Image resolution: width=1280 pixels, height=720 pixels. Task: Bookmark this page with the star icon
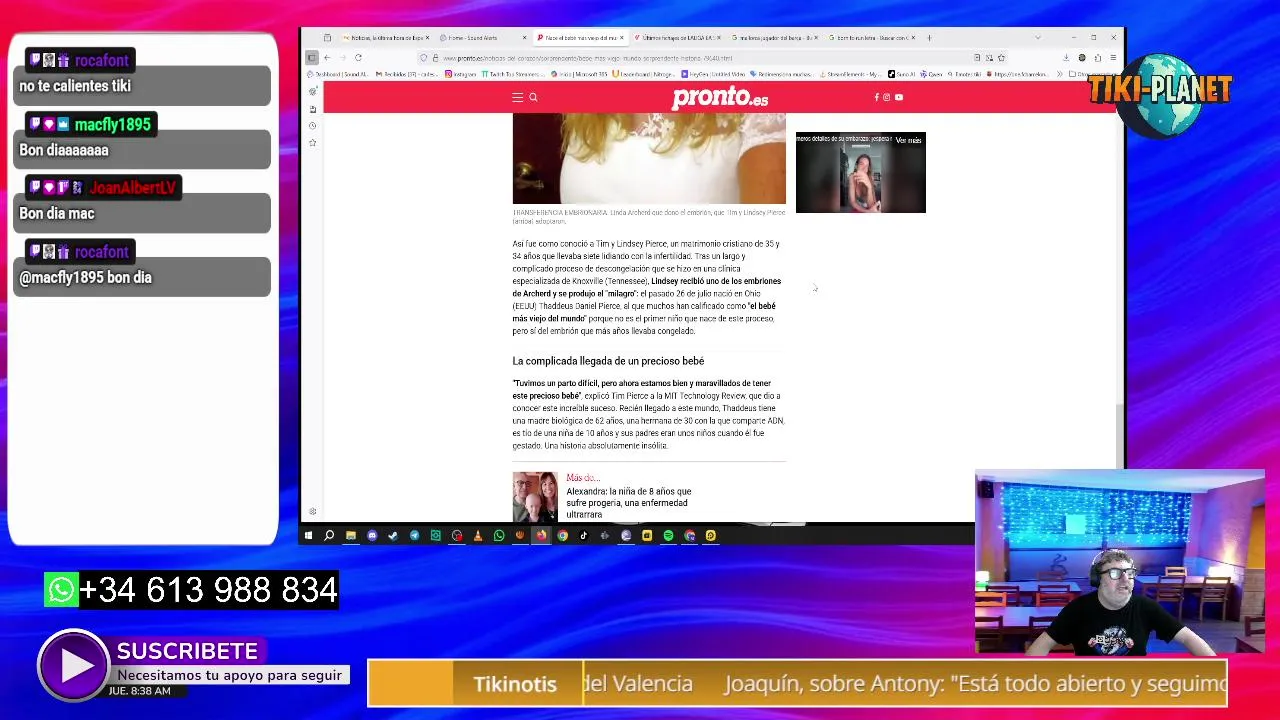pyautogui.click(x=1001, y=58)
